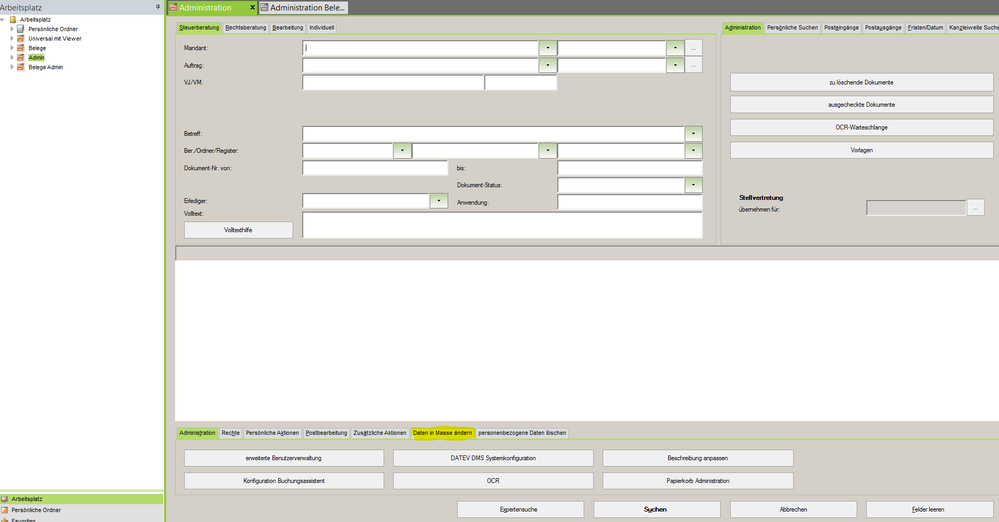This screenshot has height=522, width=999.
Task: Open the last Ber./Ordner/Register dropdown
Action: (x=693, y=150)
